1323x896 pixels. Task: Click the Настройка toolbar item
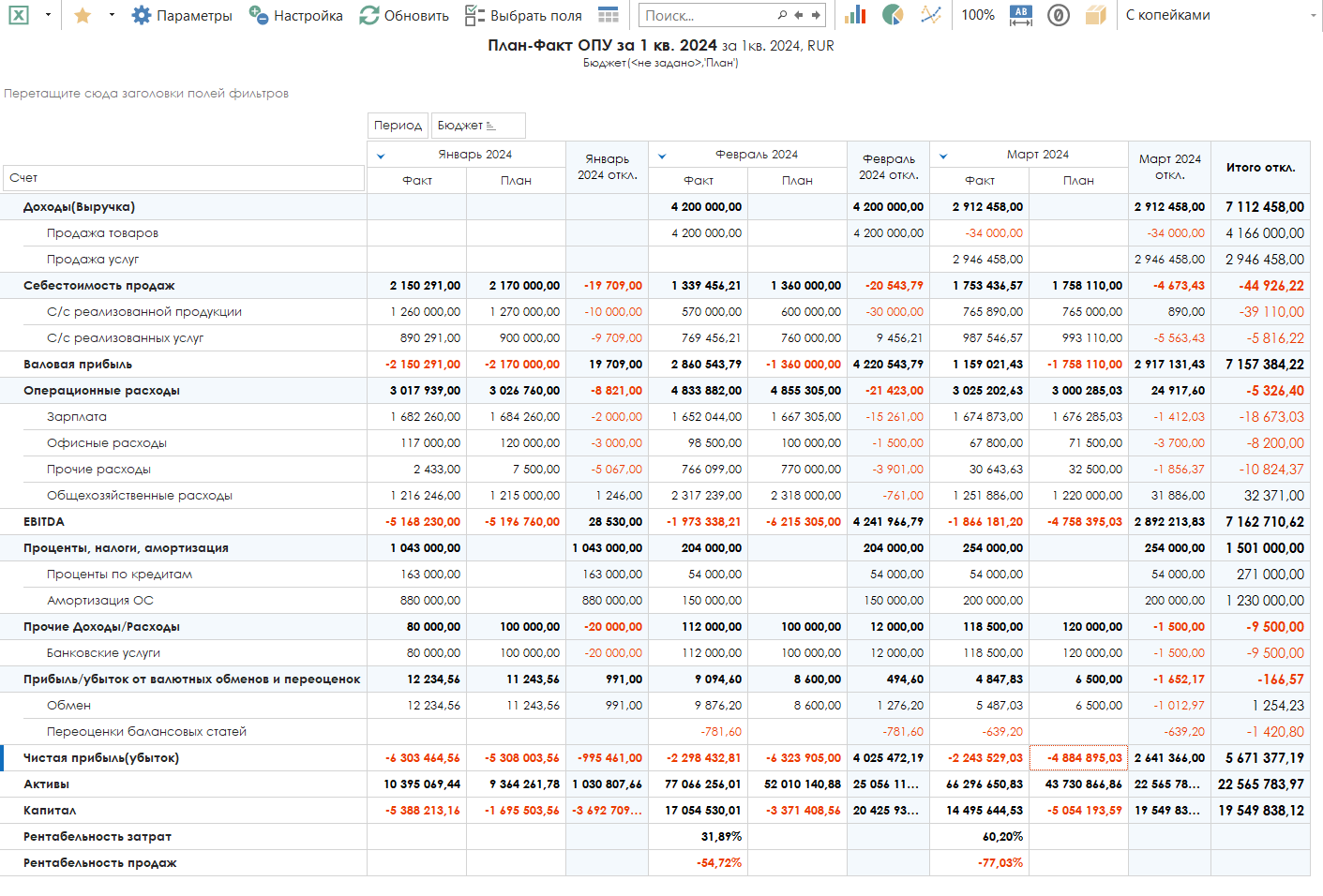coord(296,15)
